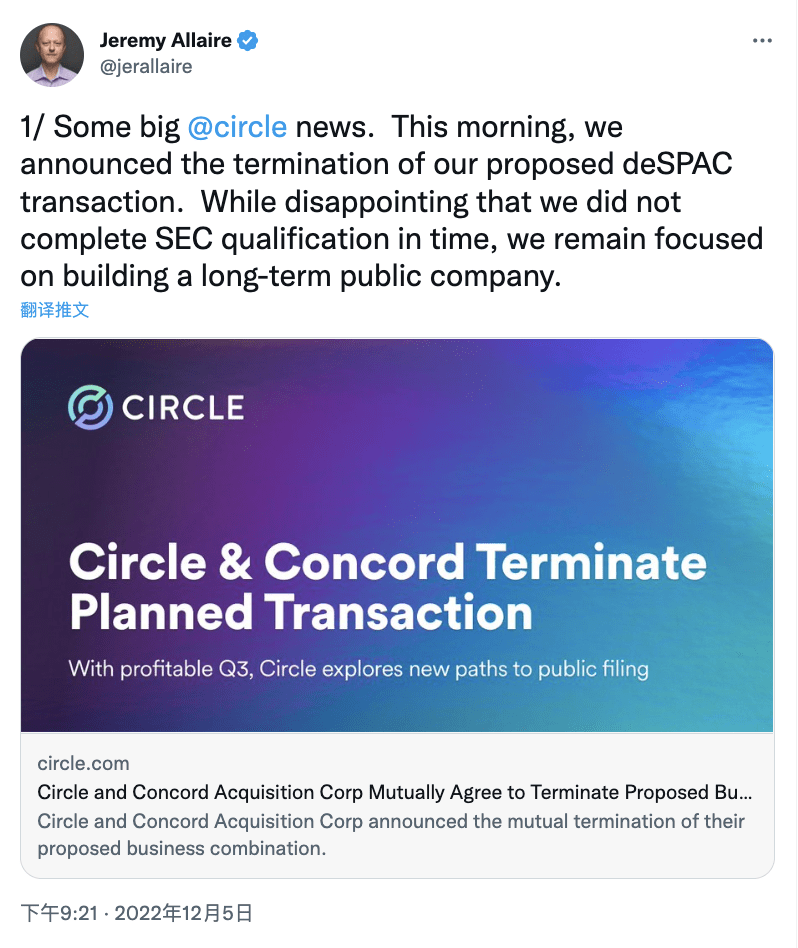Open the Circle & Concord card image
This screenshot has width=798, height=948.
[397, 535]
